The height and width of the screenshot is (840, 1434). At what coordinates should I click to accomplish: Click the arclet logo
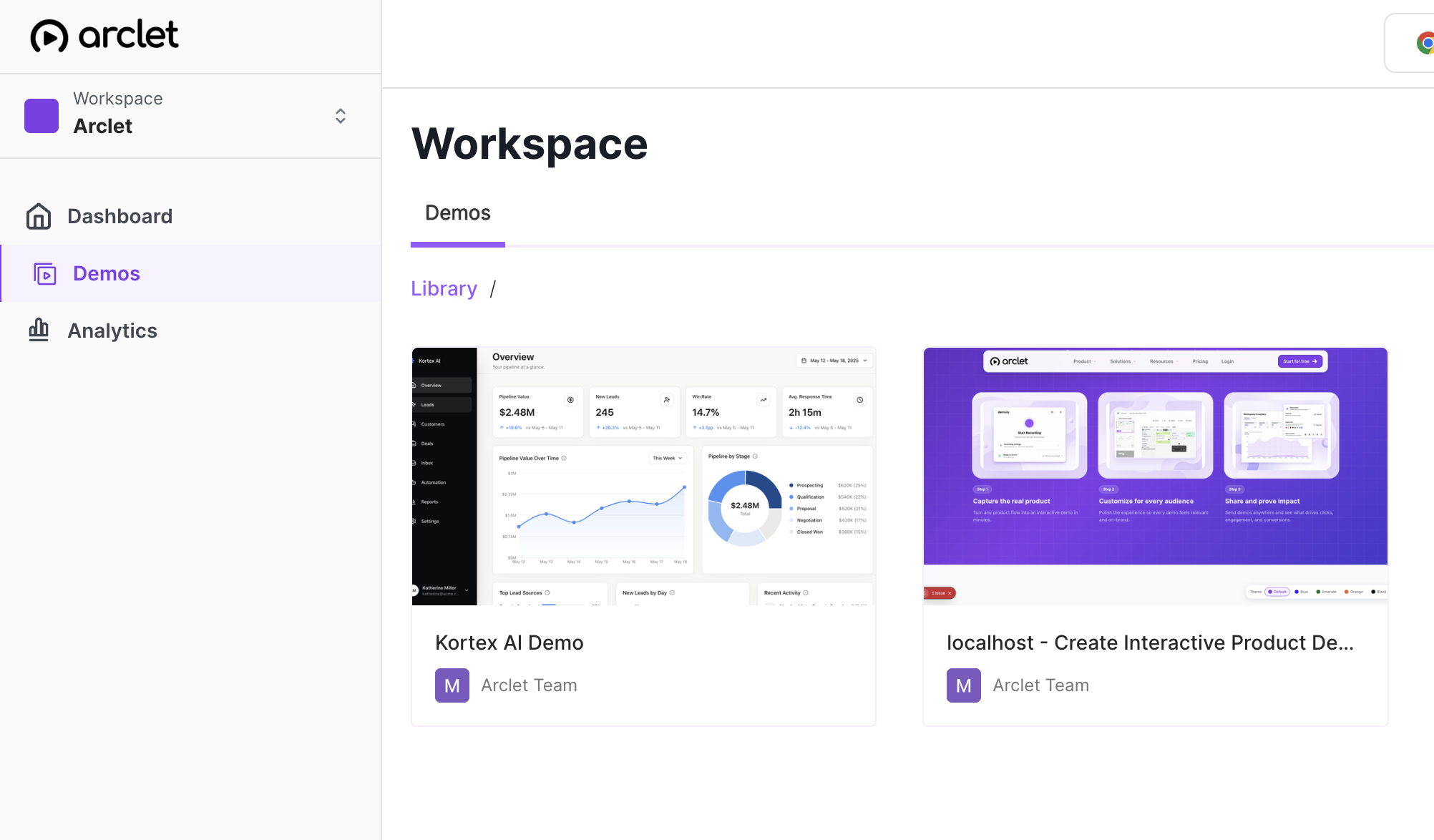104,35
